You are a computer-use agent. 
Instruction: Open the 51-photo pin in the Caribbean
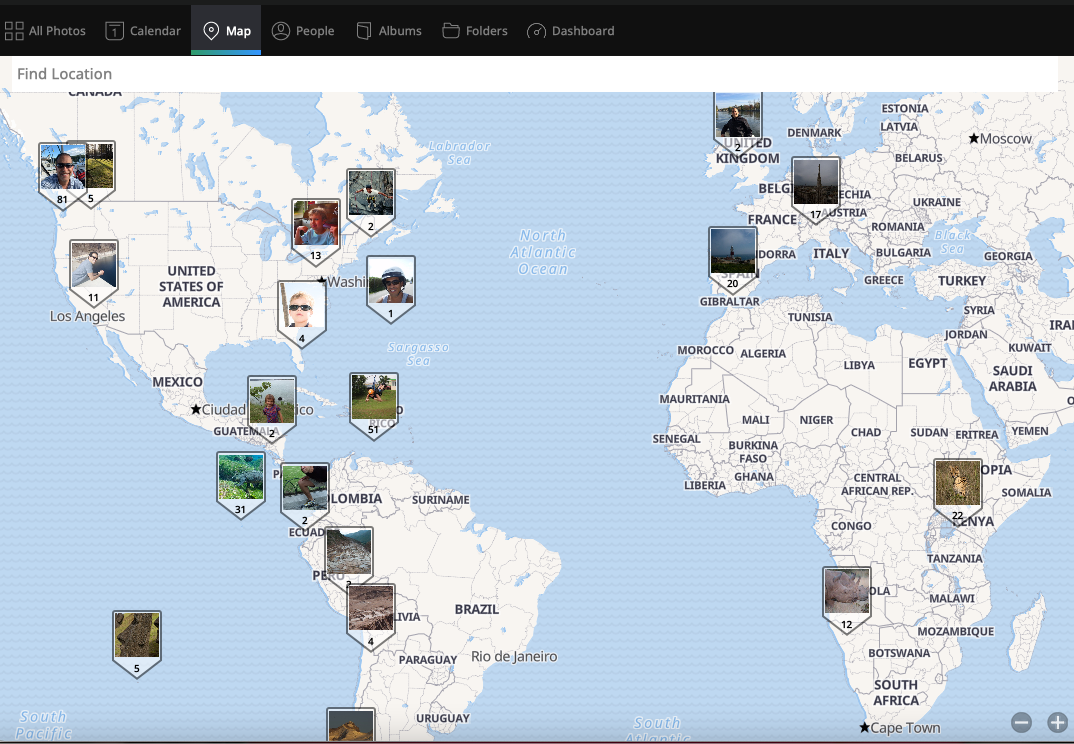(374, 399)
